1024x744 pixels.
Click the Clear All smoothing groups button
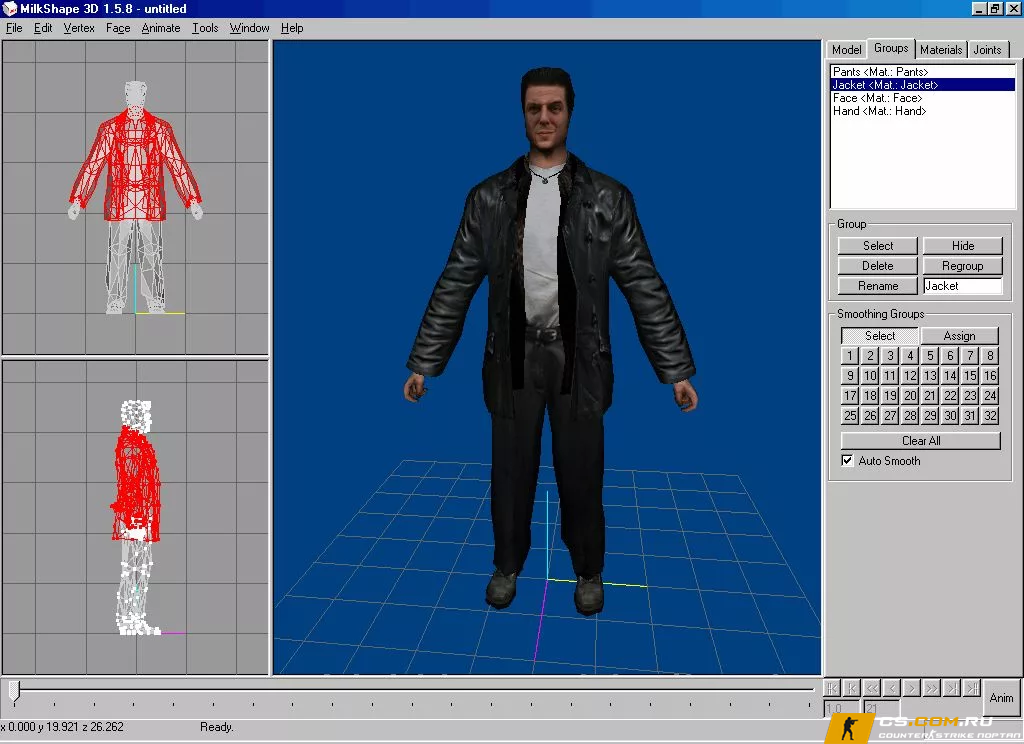921,441
